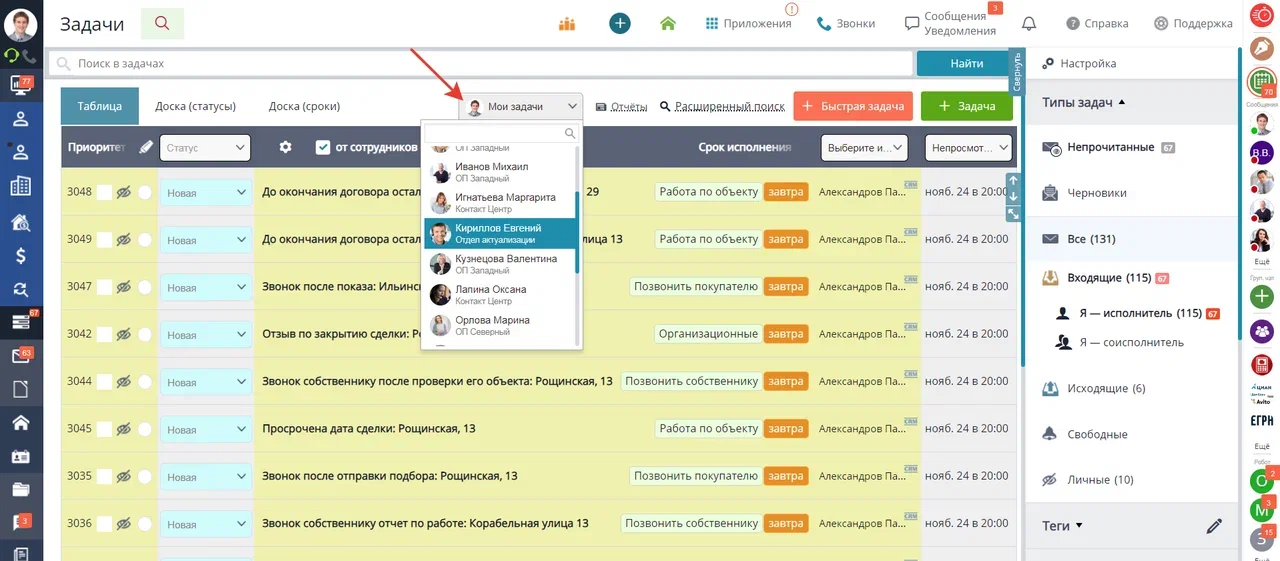Click the Поиск в задачах search field
Image resolution: width=1280 pixels, height=561 pixels.
480,63
